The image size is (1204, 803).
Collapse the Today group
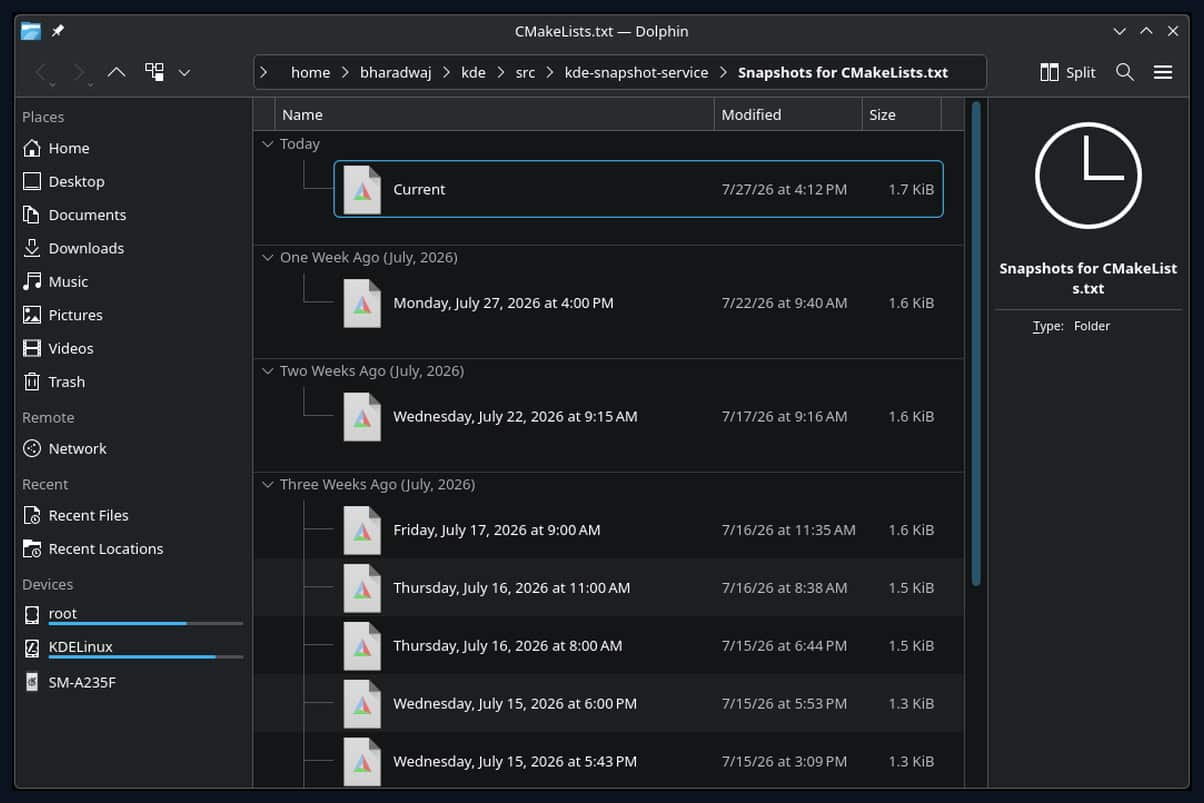(x=267, y=144)
